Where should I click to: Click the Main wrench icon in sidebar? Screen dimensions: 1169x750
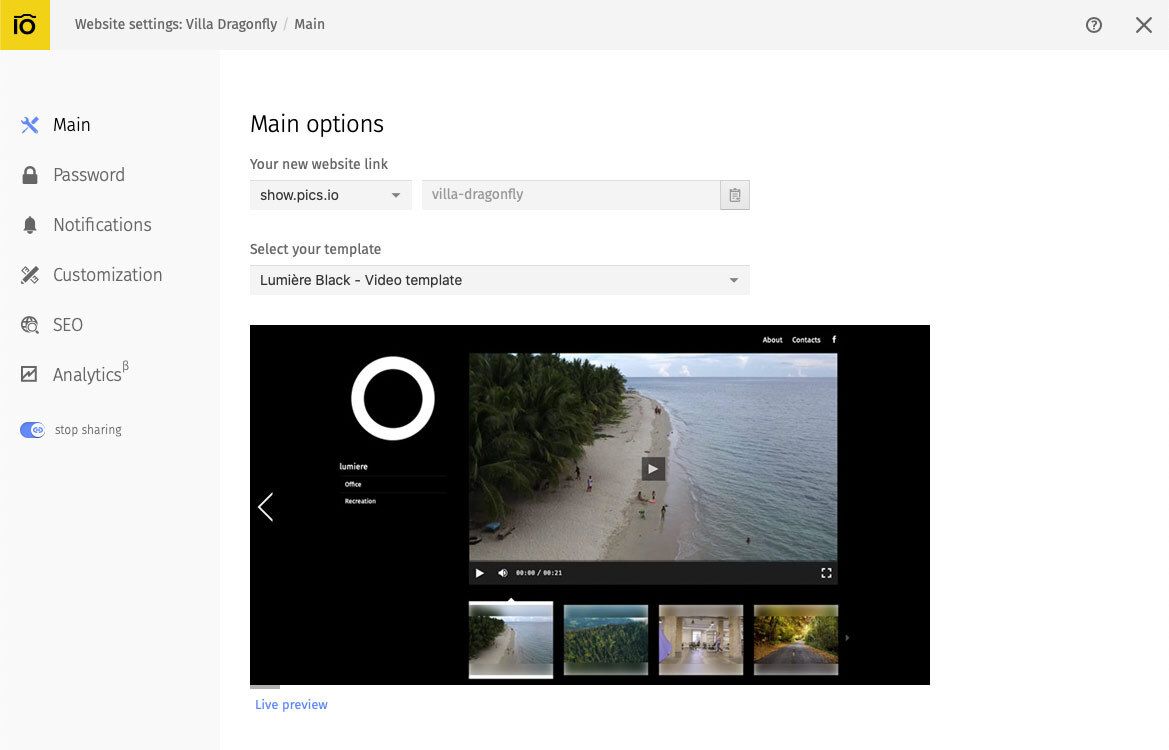click(x=30, y=125)
